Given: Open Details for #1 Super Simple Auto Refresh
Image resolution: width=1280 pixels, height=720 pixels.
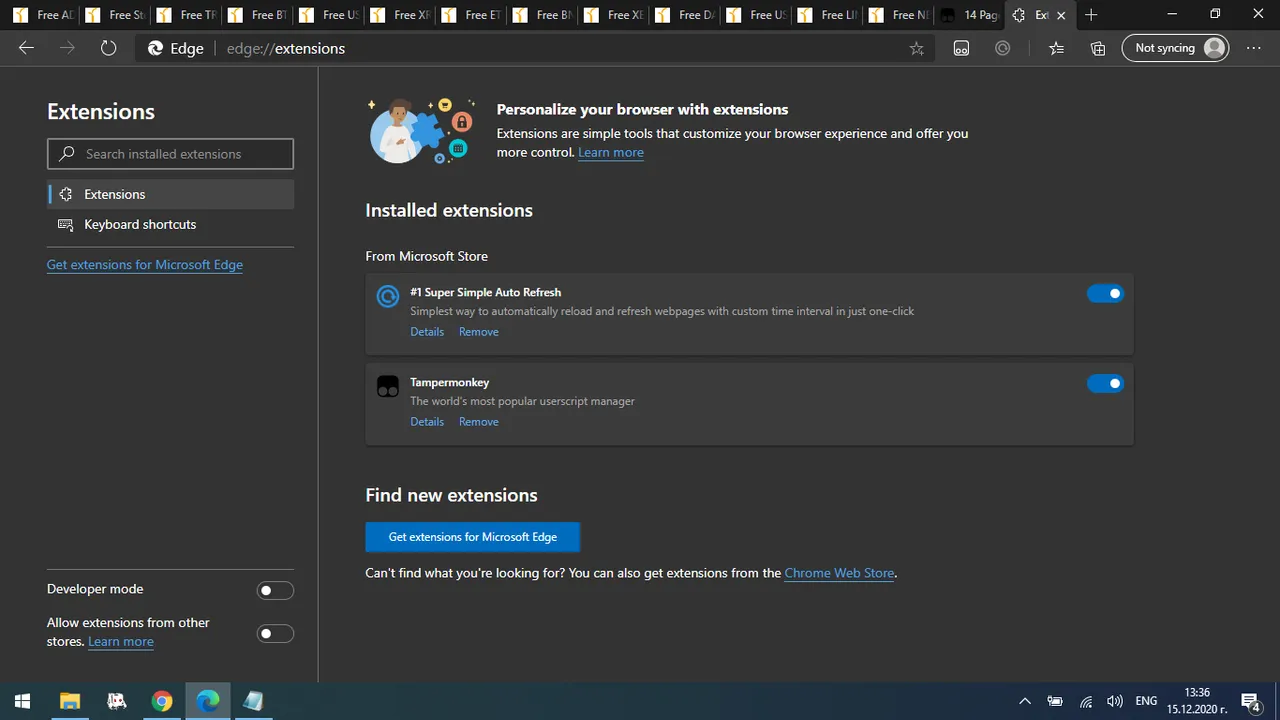Looking at the screenshot, I should coord(427,331).
